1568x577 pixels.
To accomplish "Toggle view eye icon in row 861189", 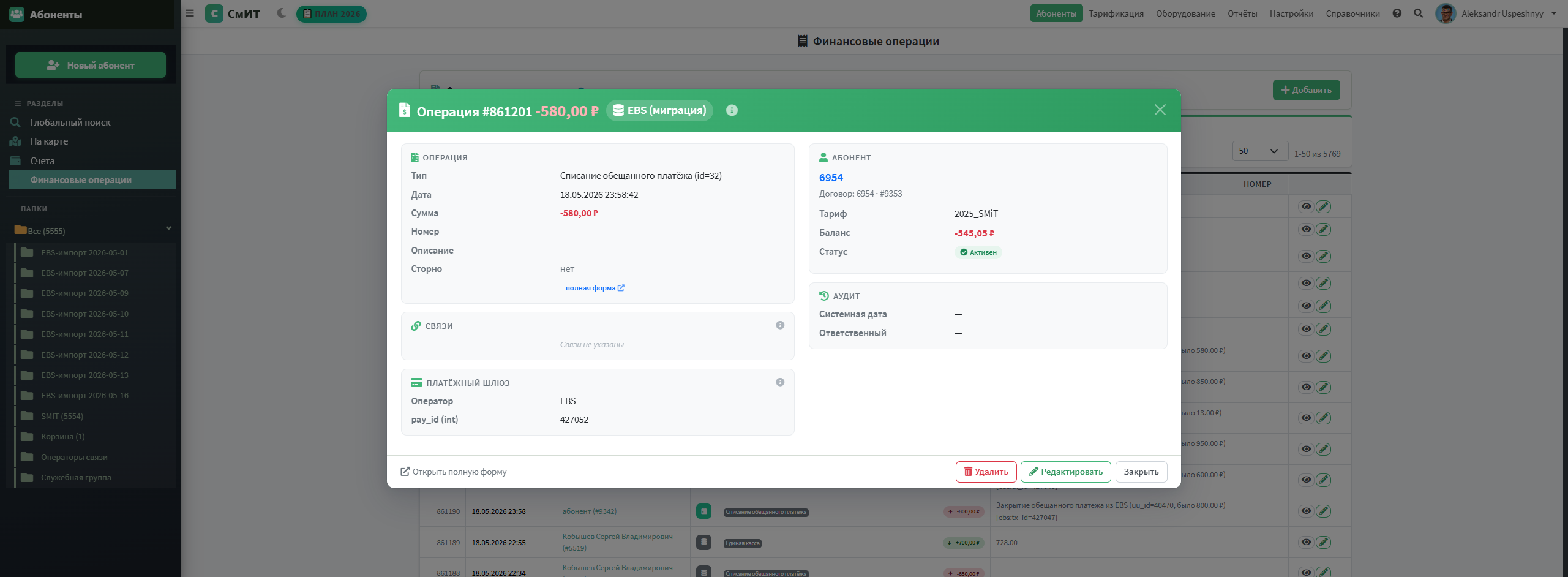I will click(x=1307, y=542).
